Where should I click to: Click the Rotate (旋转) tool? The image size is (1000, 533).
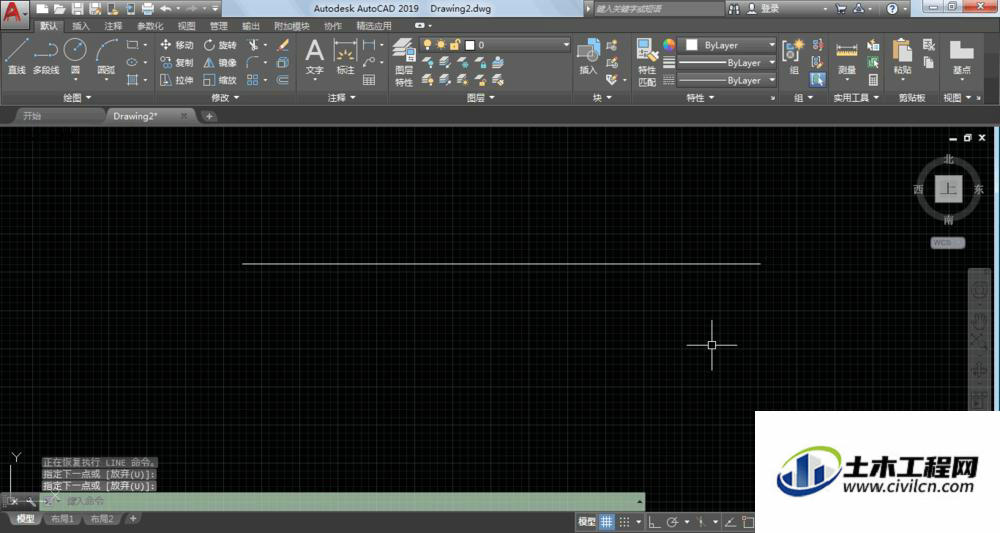click(220, 45)
